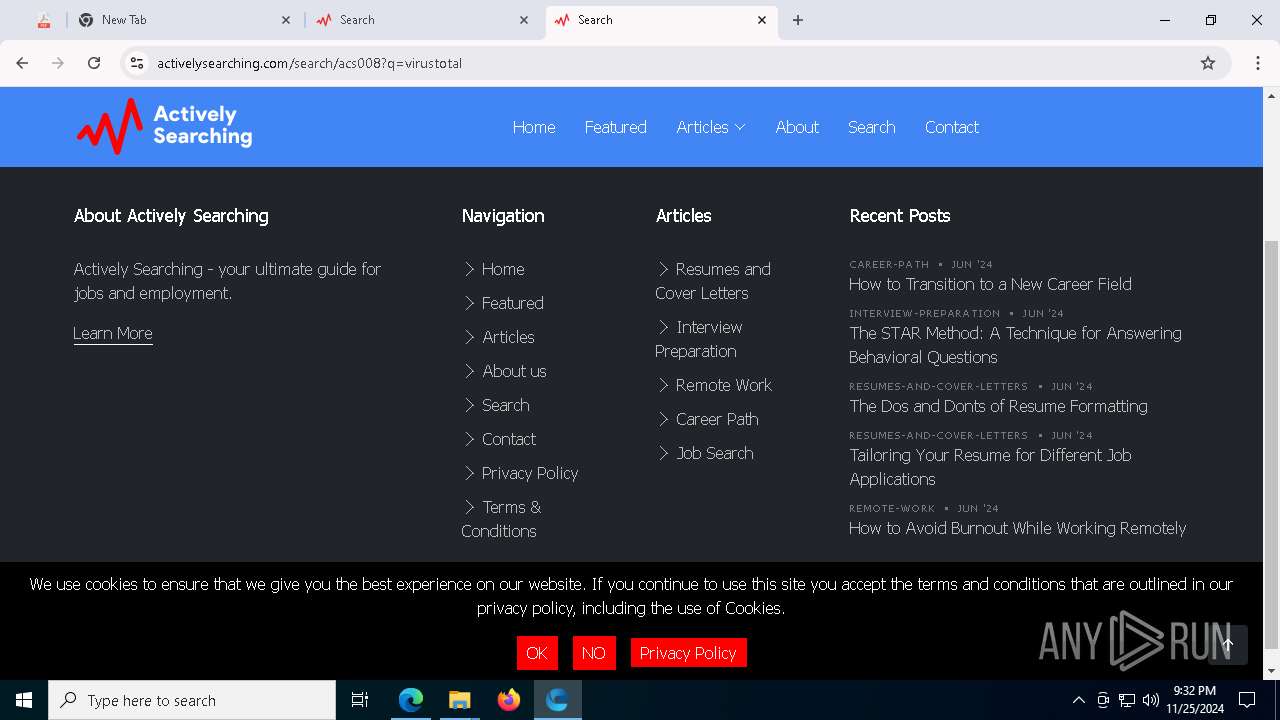Image resolution: width=1280 pixels, height=720 pixels.
Task: Open Home in the top navigation
Action: [x=534, y=127]
